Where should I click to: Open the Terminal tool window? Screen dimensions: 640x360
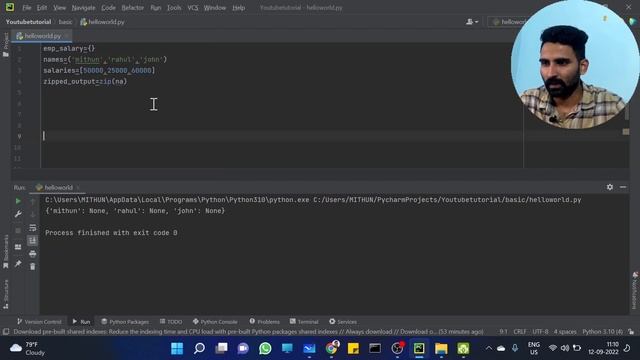[304, 322]
